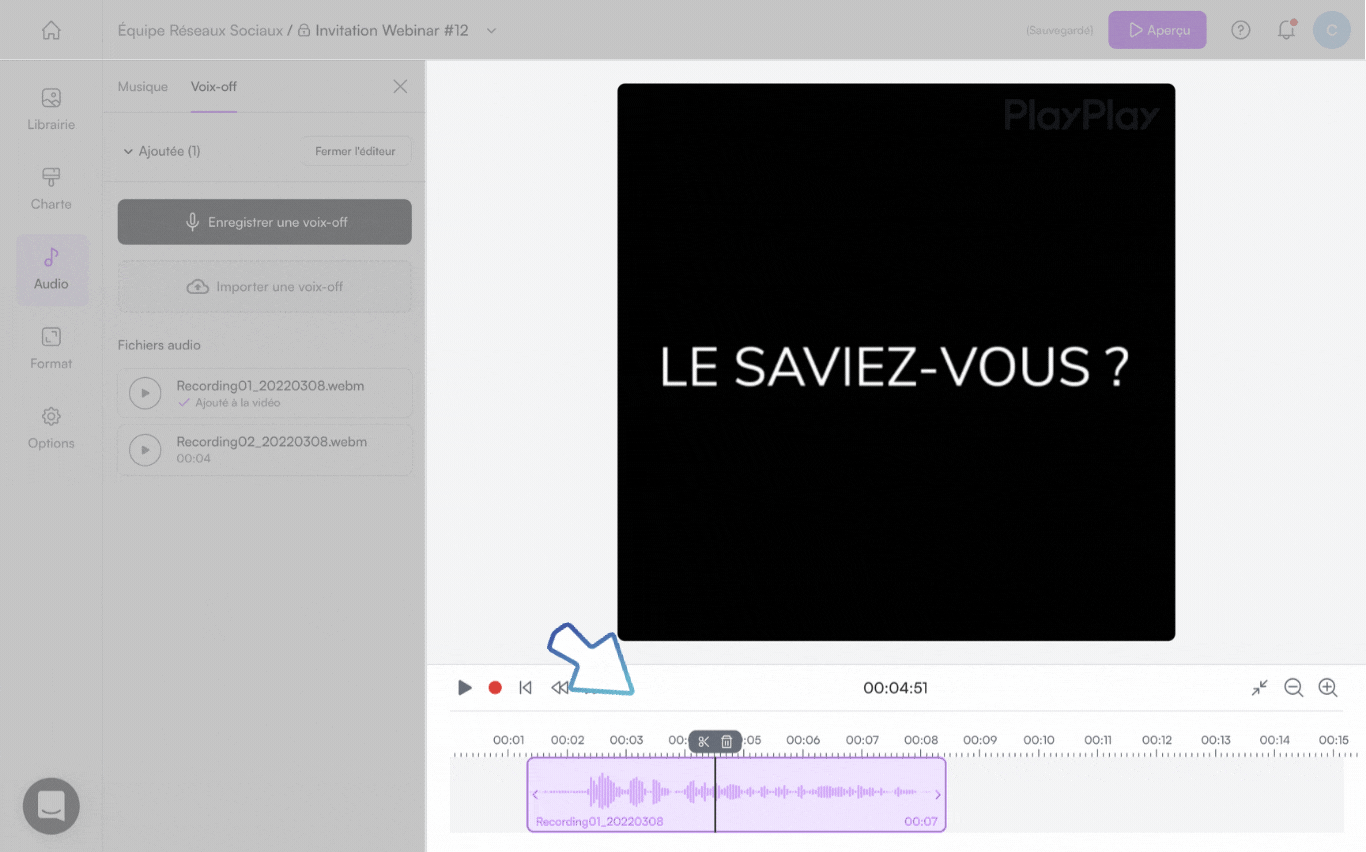Close the voix-off panel
Image resolution: width=1366 pixels, height=852 pixels.
click(400, 86)
